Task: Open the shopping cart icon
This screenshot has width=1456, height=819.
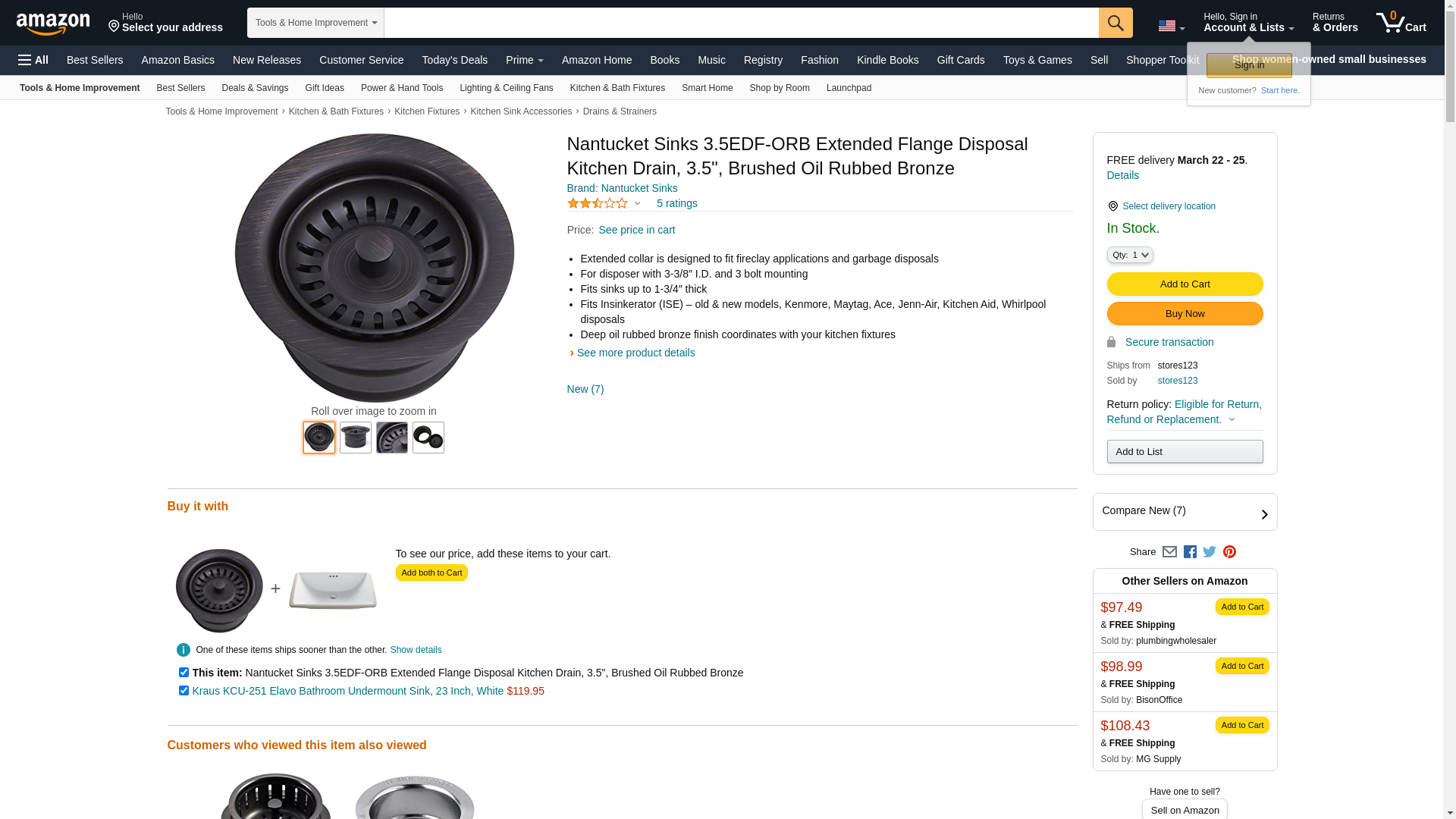Action: pyautogui.click(x=1401, y=23)
